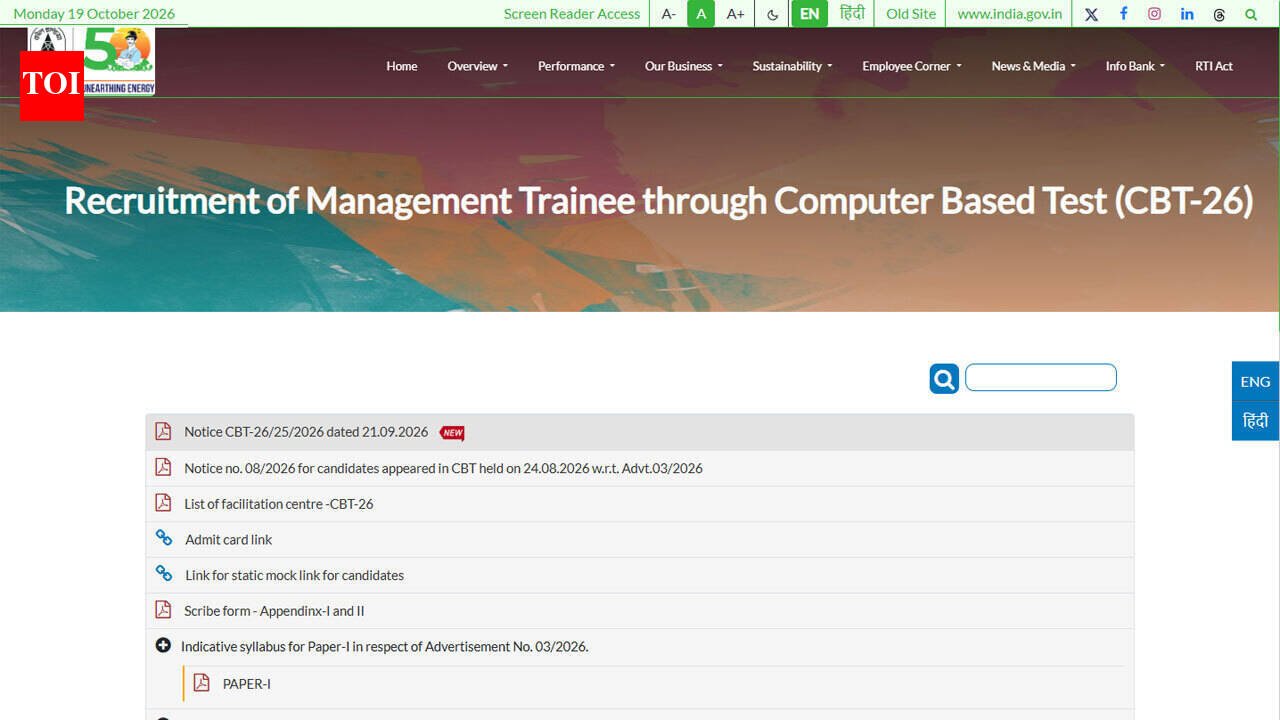
Task: Open the Instagram icon in top bar
Action: pyautogui.click(x=1155, y=14)
